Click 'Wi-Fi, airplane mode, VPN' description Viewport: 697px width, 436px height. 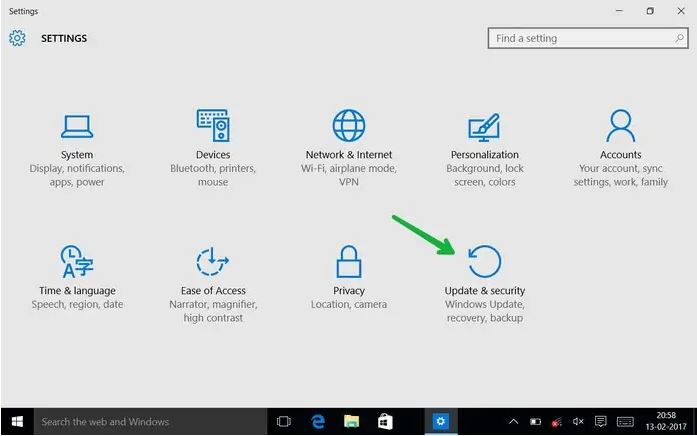pos(349,175)
